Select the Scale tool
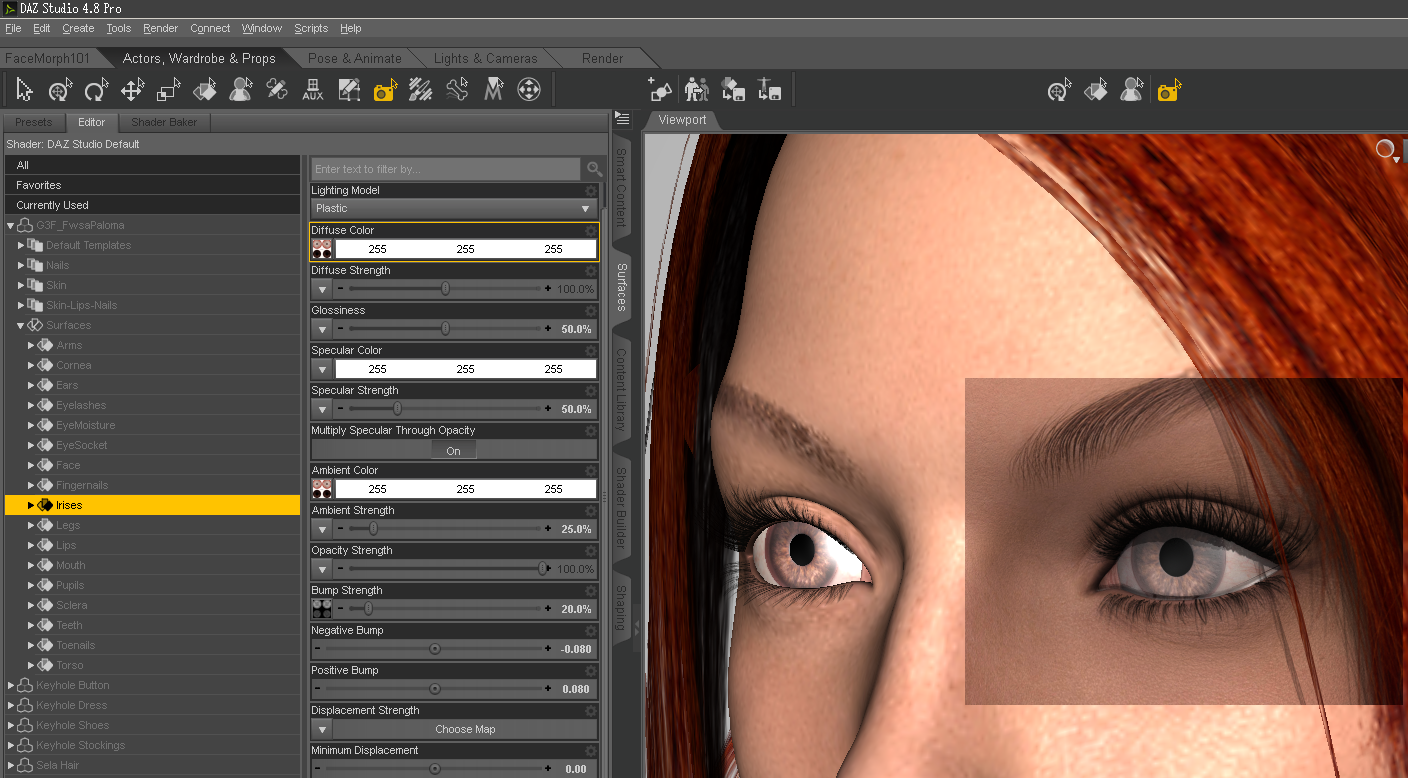This screenshot has width=1408, height=778. (168, 90)
